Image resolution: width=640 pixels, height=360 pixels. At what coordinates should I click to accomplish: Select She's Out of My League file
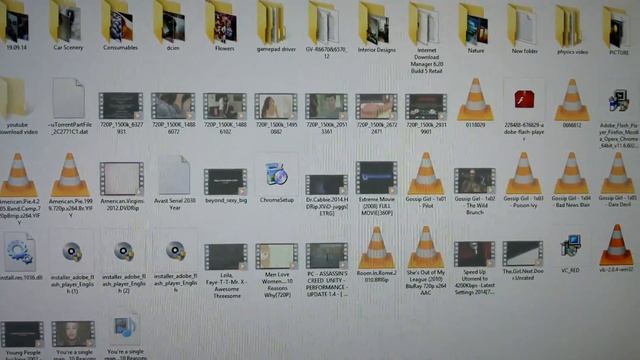426,247
